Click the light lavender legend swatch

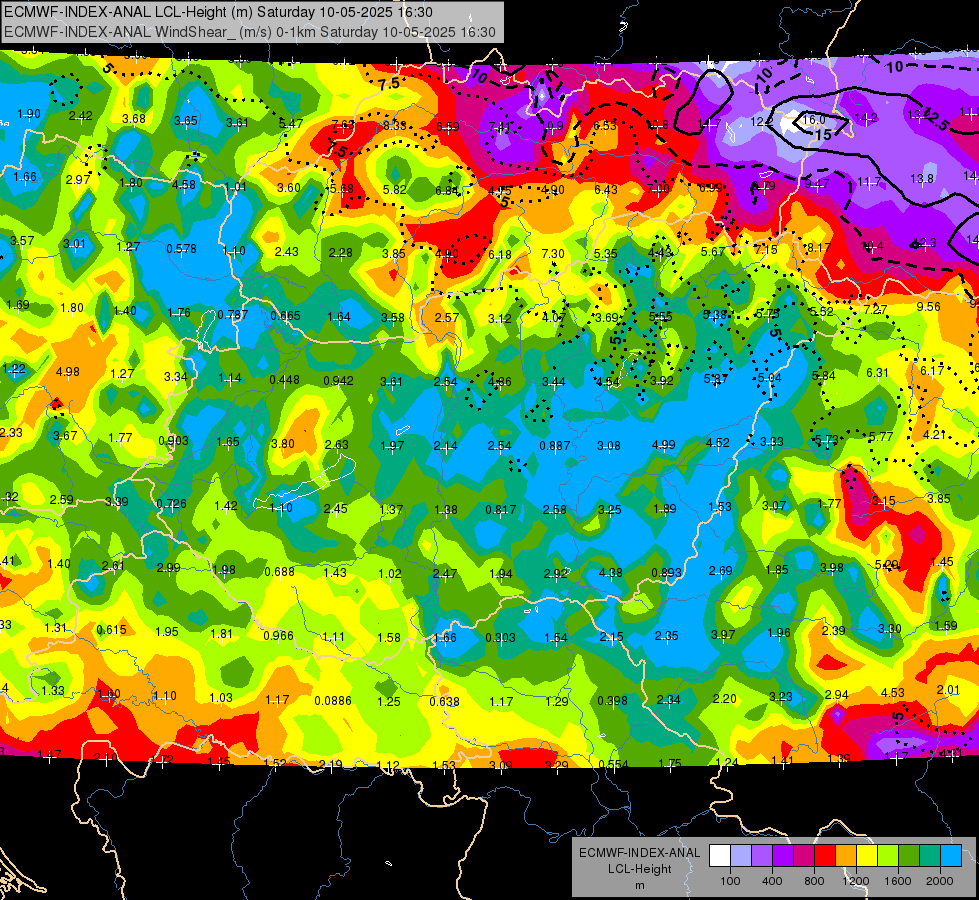point(740,856)
